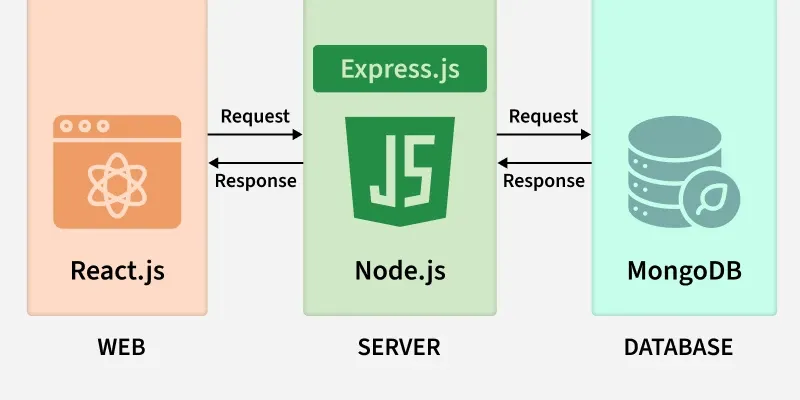800x400 pixels.
Task: Click the SERVER caption
Action: point(399,347)
